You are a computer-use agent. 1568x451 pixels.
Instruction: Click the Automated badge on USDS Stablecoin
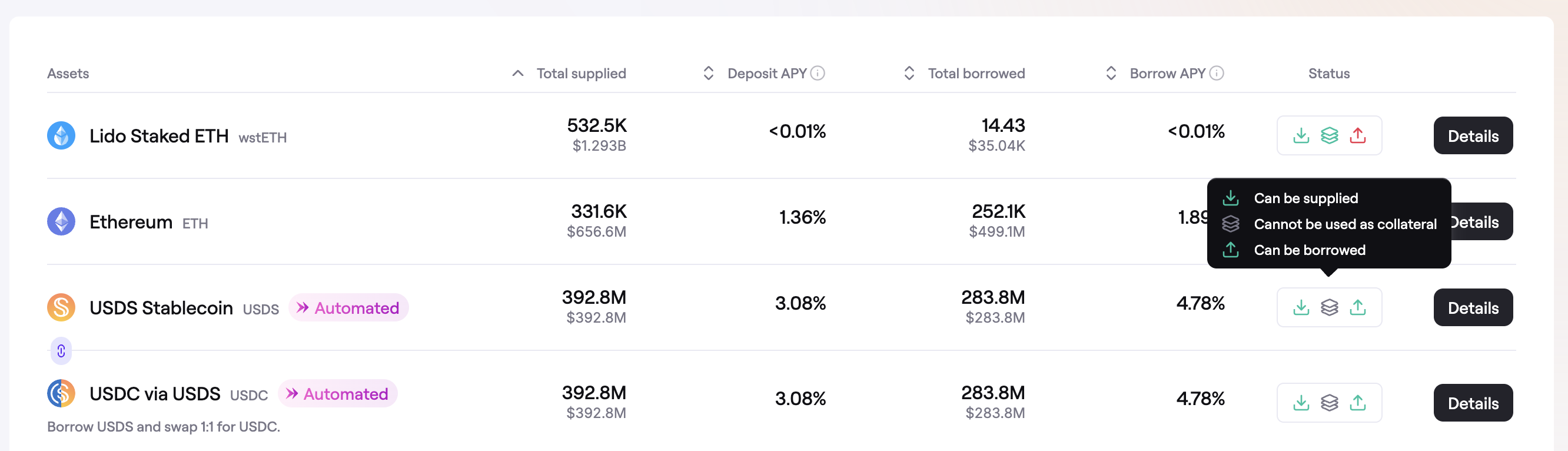[348, 308]
